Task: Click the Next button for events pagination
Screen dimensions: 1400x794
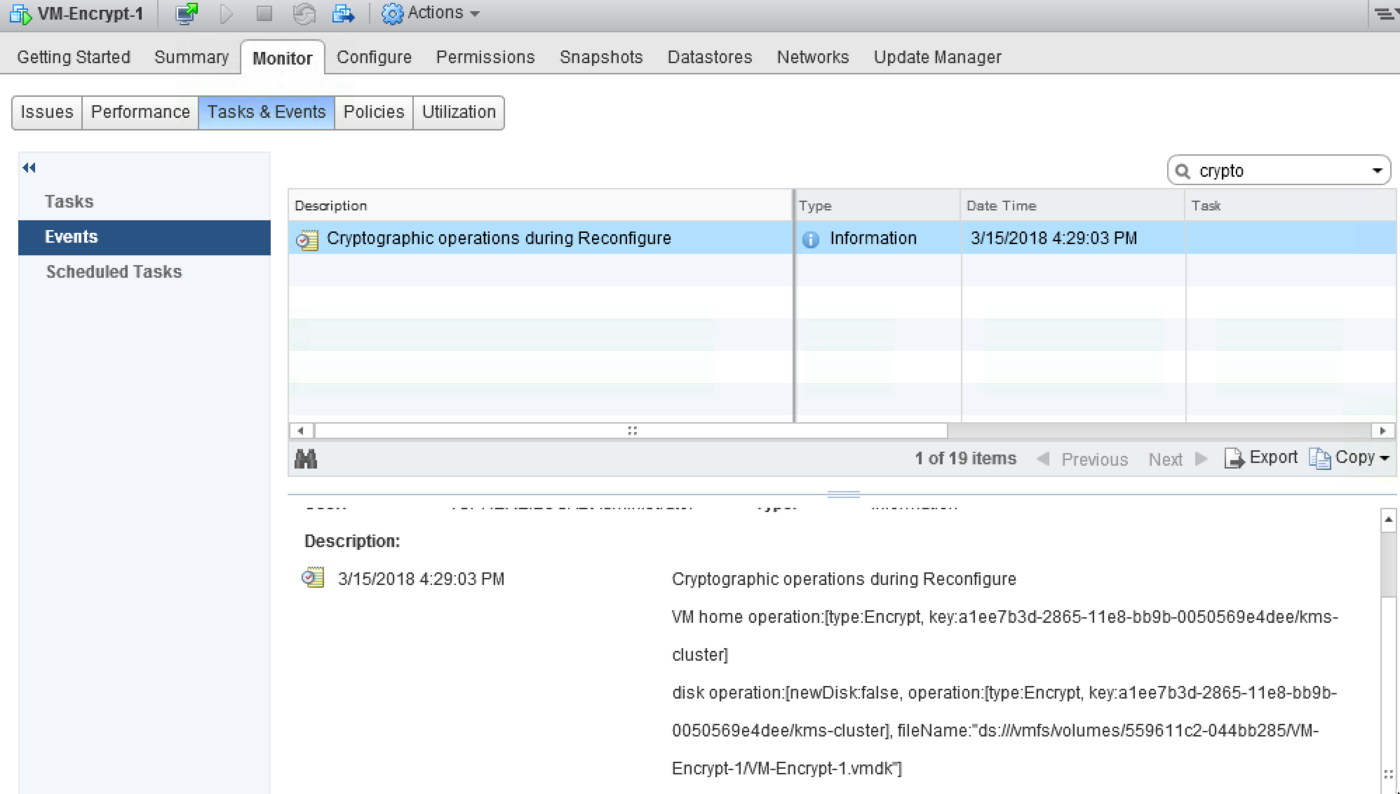Action: (1166, 459)
